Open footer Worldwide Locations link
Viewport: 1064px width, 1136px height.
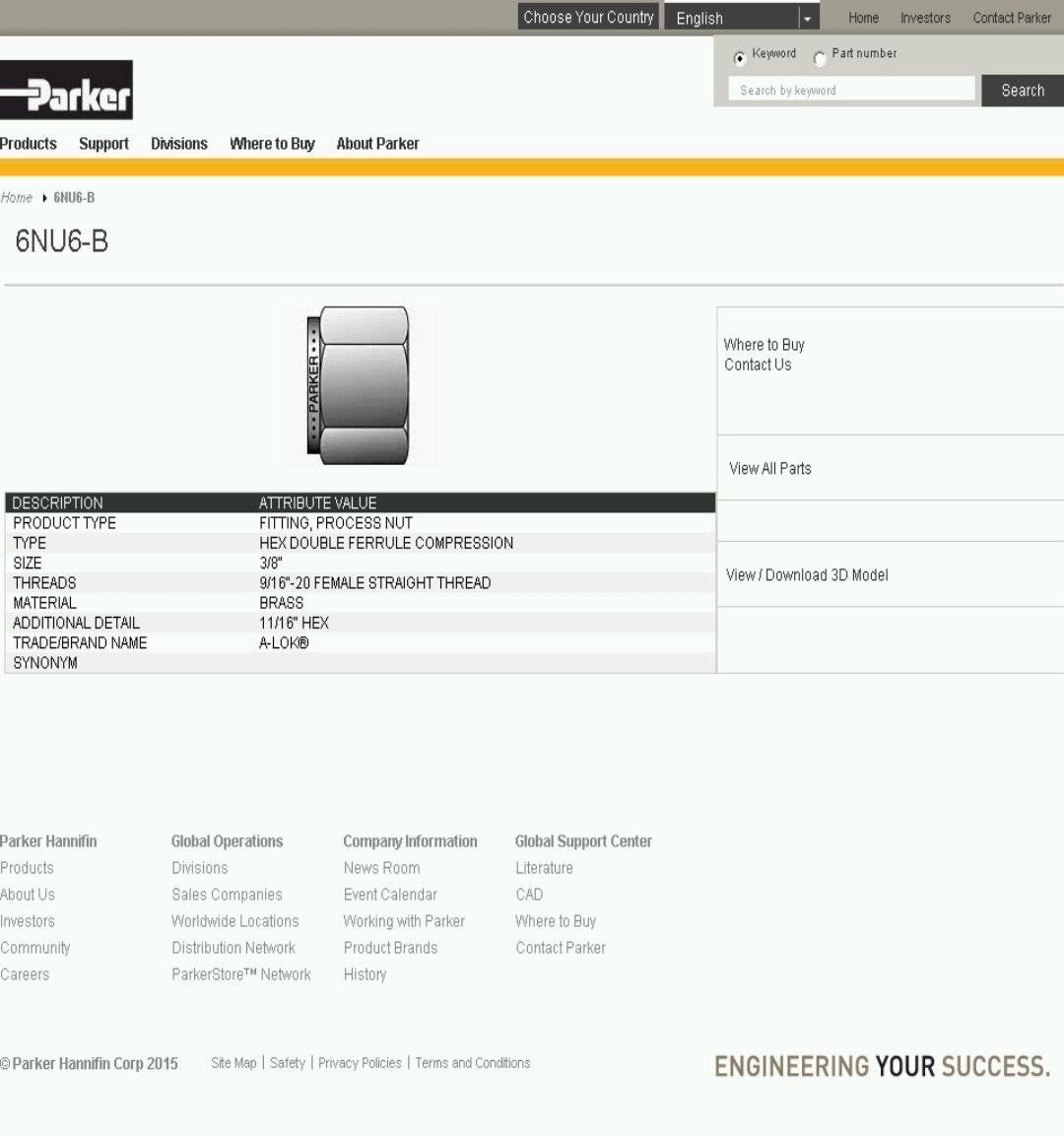click(x=235, y=921)
